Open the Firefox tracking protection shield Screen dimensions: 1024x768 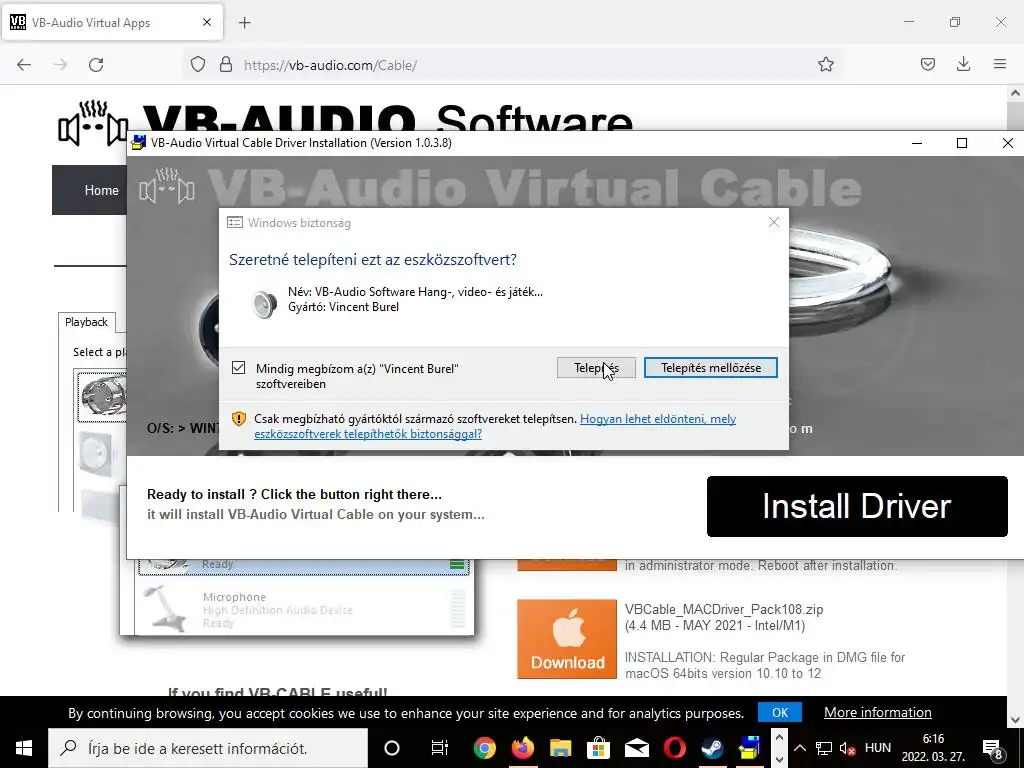tap(198, 64)
